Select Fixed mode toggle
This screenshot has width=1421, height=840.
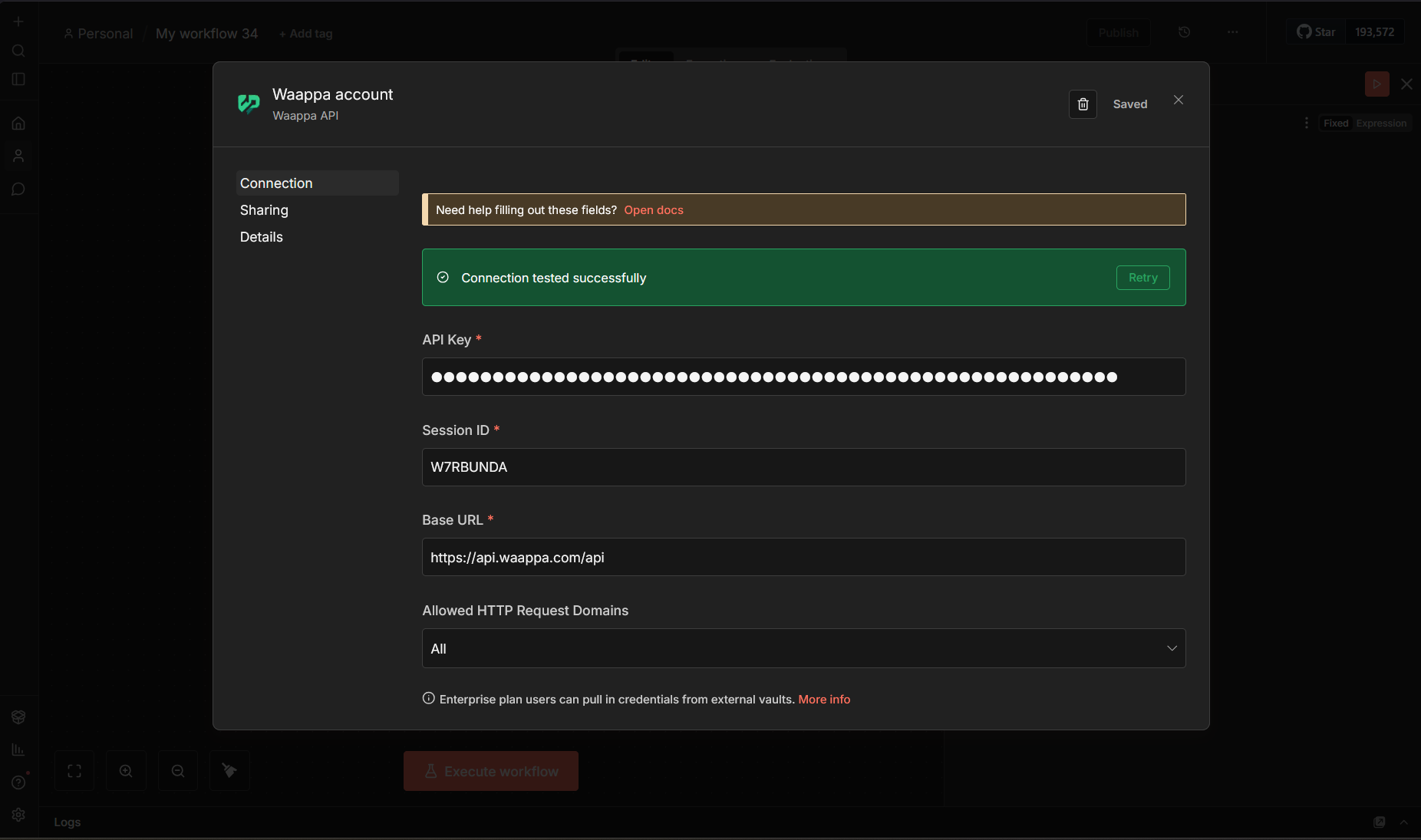click(1335, 123)
